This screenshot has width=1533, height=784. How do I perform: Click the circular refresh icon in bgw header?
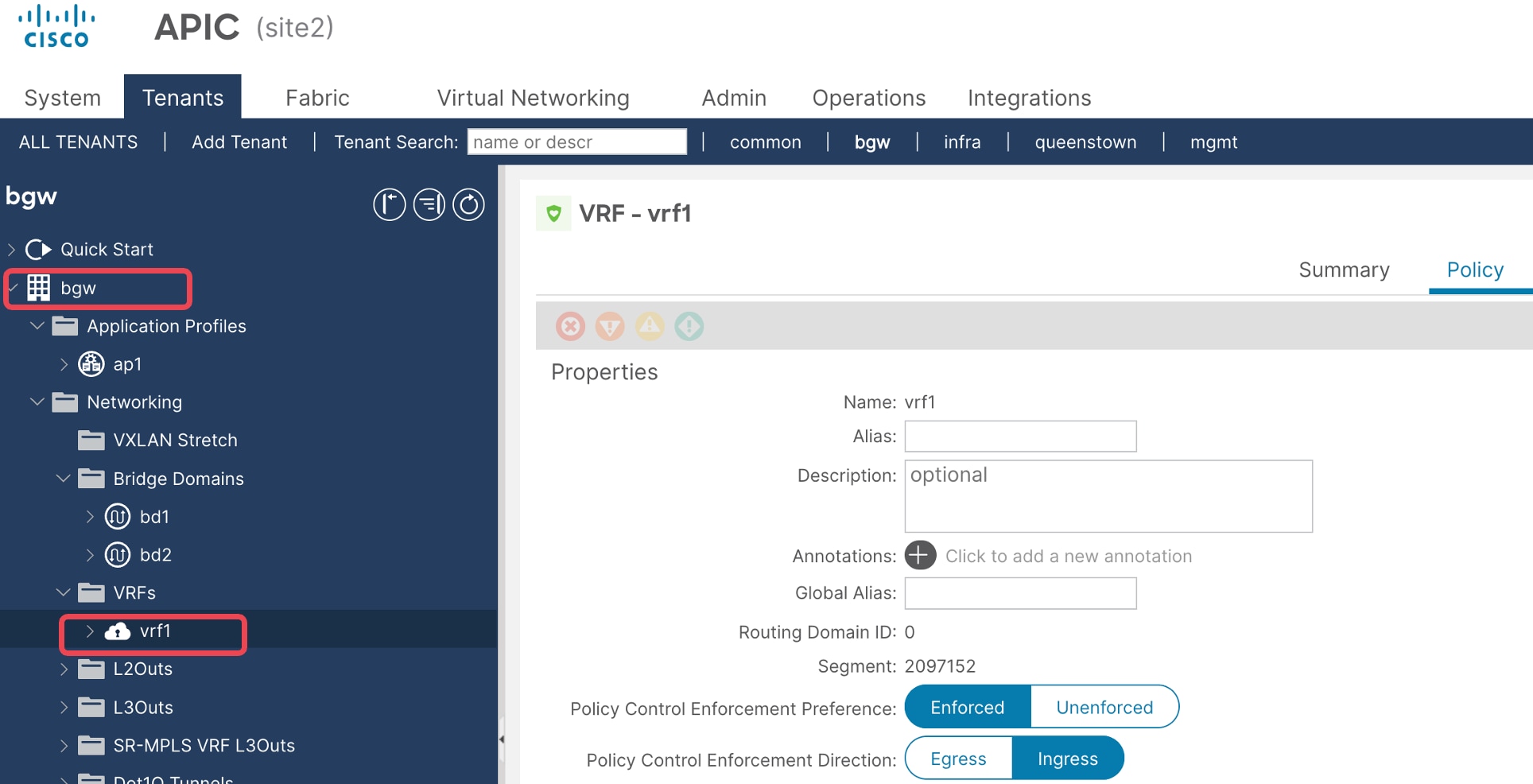469,204
